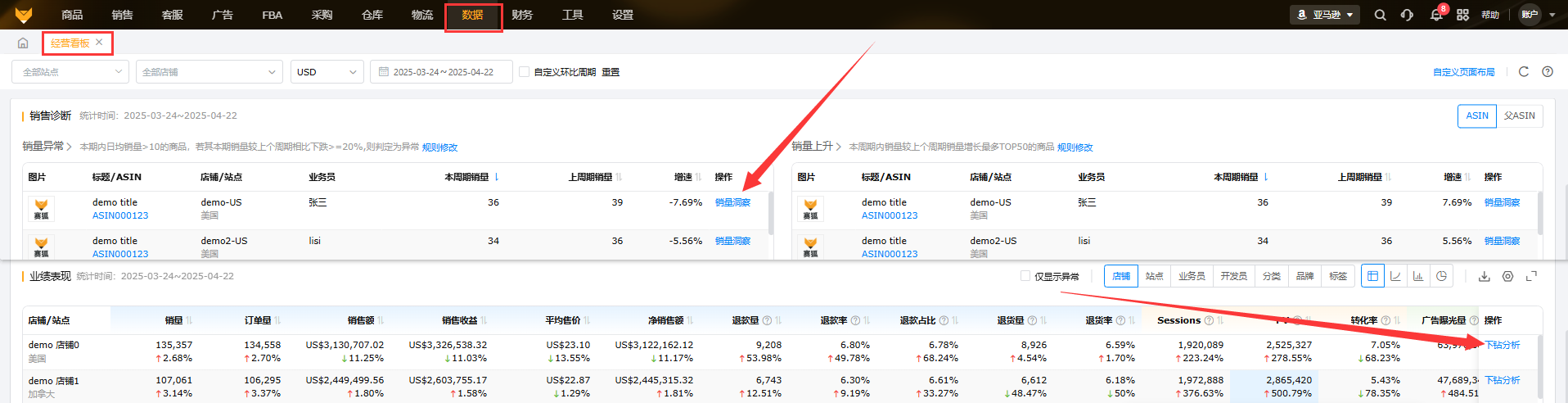Expand 业绩表现 panel to fullscreen
This screenshot has width=1568, height=403.
tap(1531, 277)
